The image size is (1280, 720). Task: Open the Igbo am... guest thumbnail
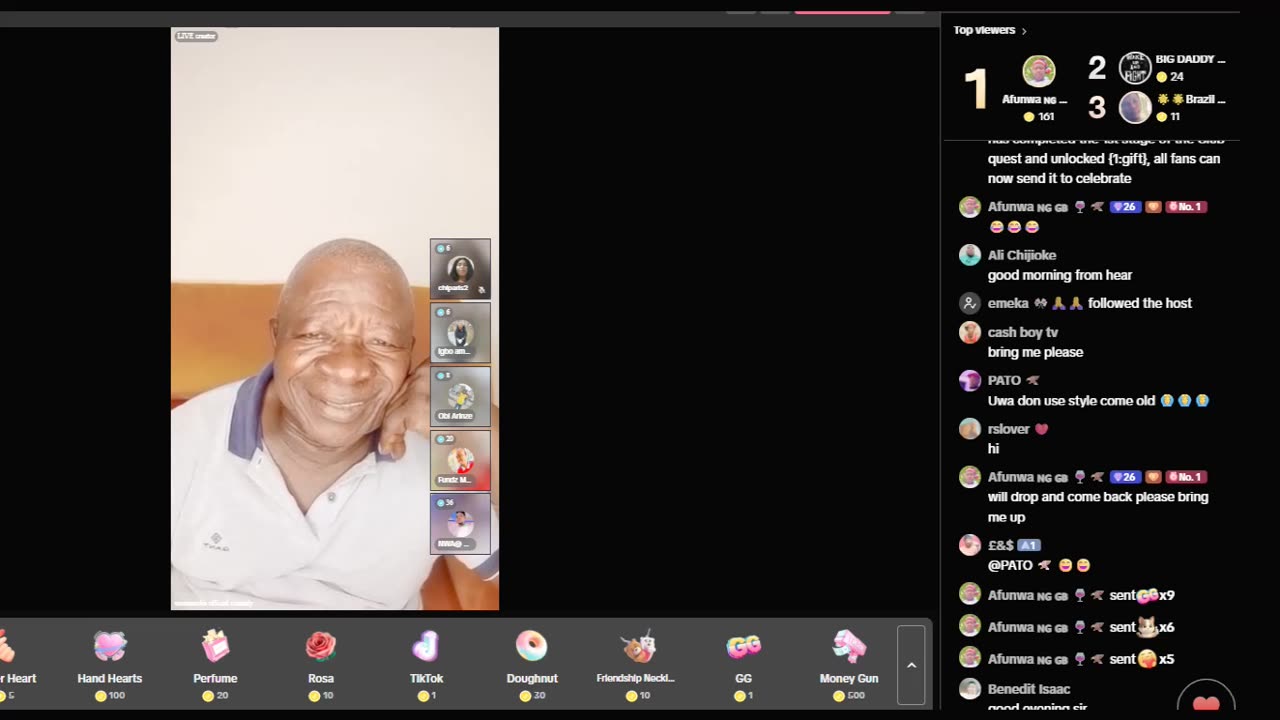pyautogui.click(x=460, y=332)
